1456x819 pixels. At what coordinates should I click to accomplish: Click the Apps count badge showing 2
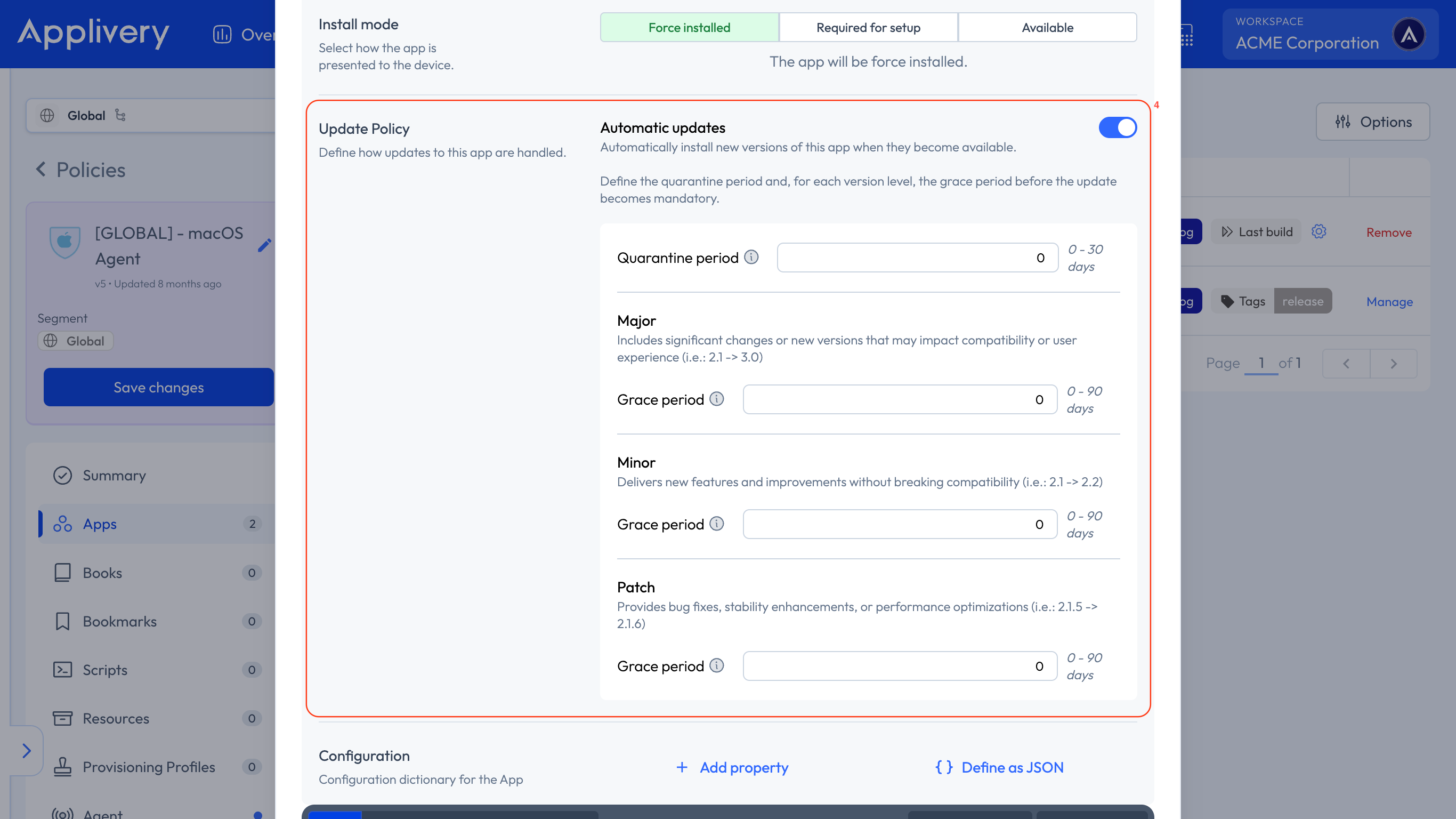pos(252,524)
